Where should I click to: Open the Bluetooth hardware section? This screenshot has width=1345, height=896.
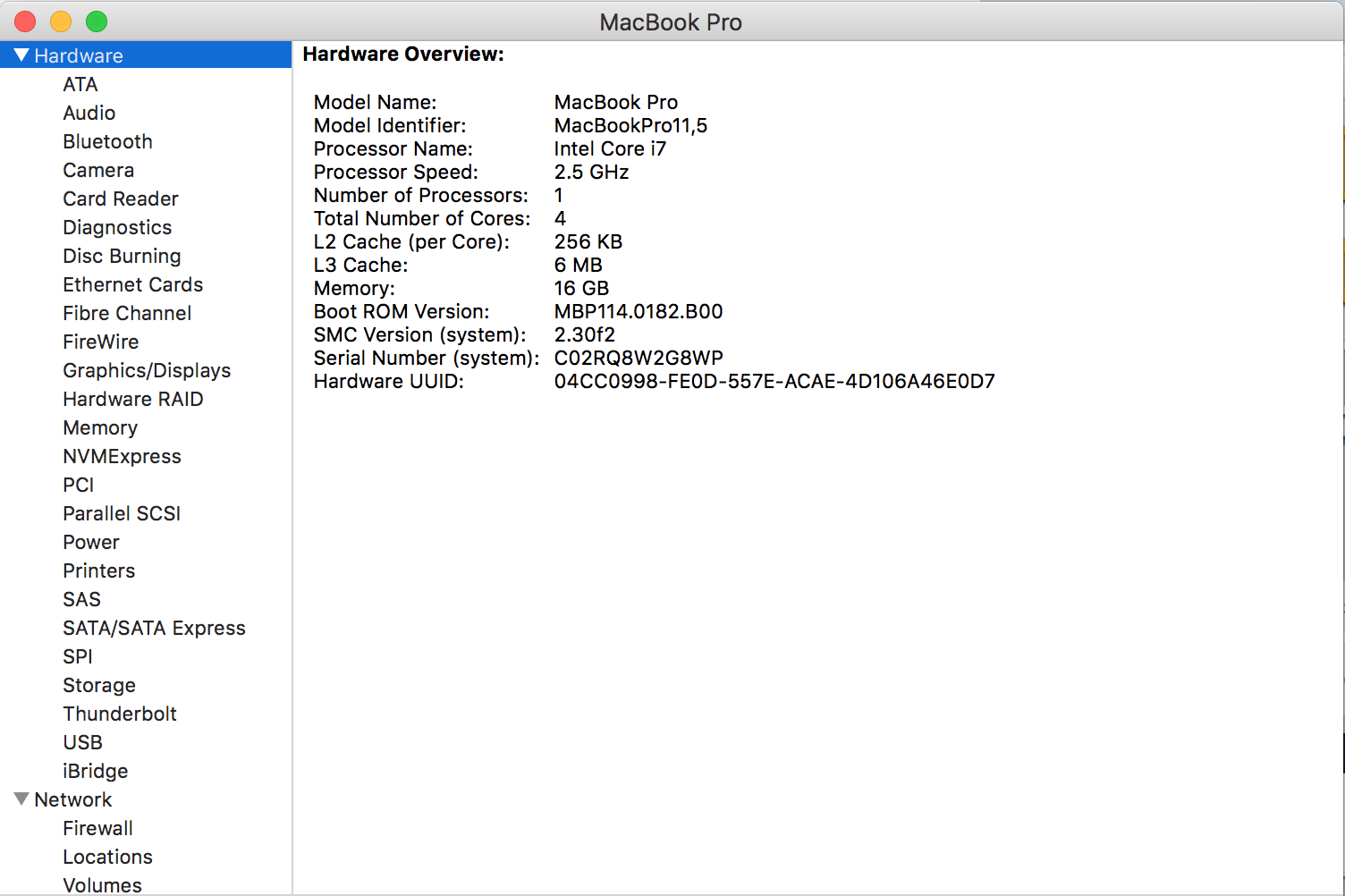[107, 141]
